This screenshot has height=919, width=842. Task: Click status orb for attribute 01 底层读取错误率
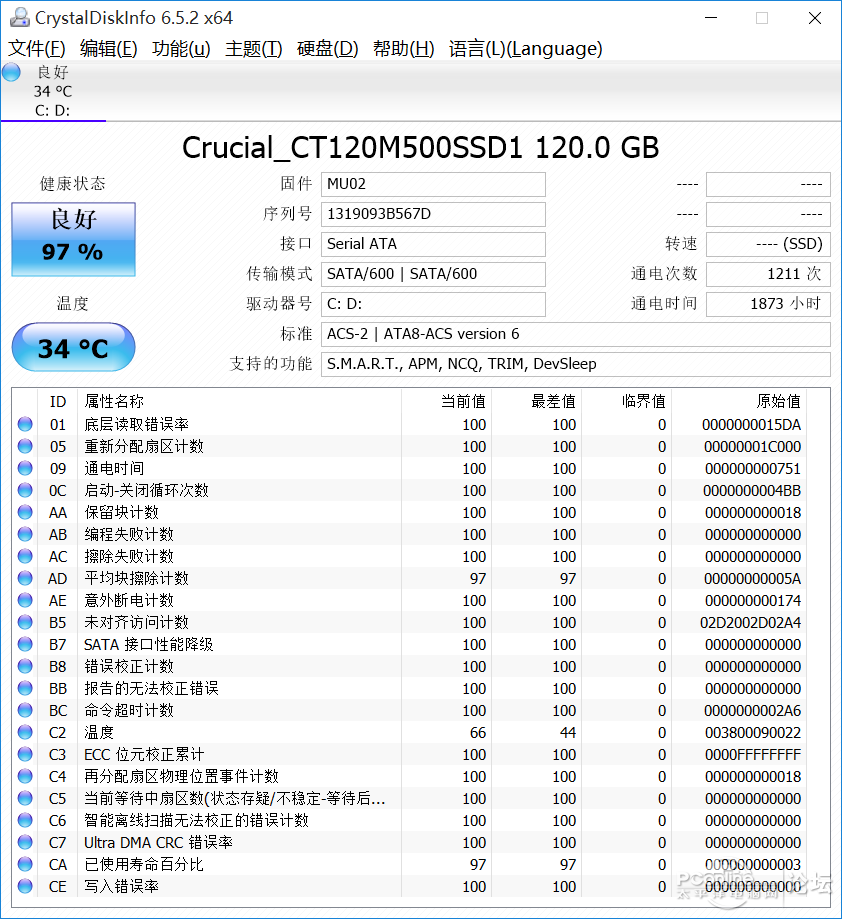tap(25, 424)
